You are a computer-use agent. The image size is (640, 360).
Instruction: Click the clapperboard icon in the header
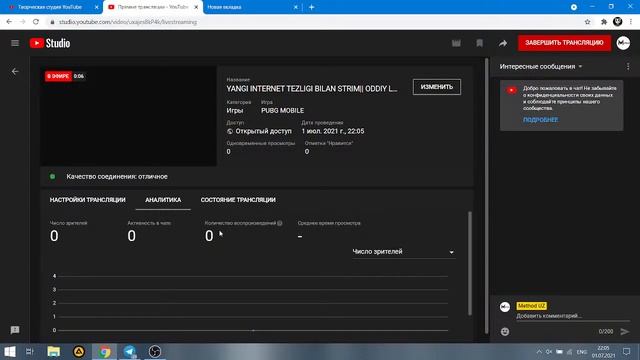(x=456, y=43)
